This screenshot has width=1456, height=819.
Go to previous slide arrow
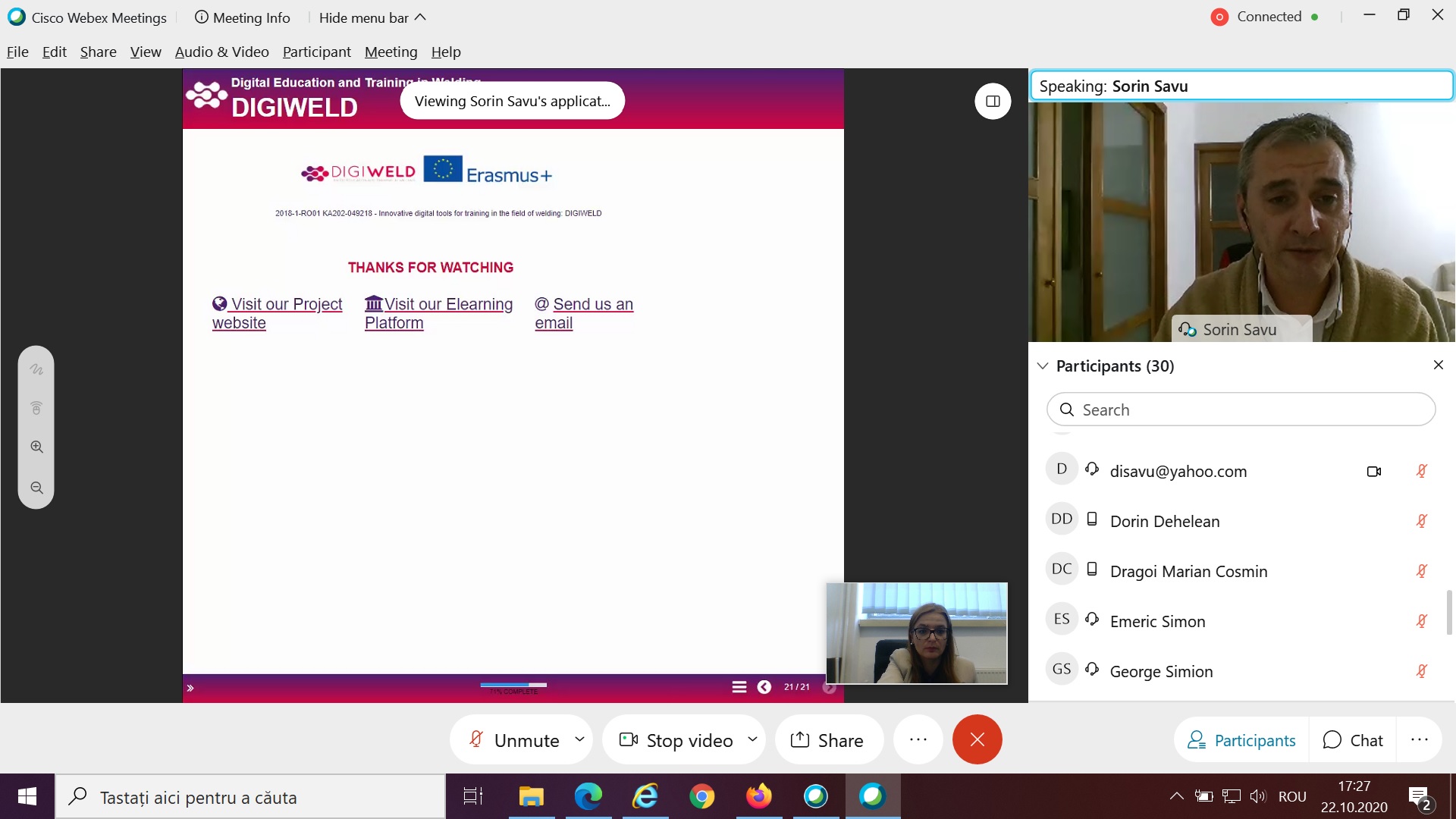pos(764,687)
